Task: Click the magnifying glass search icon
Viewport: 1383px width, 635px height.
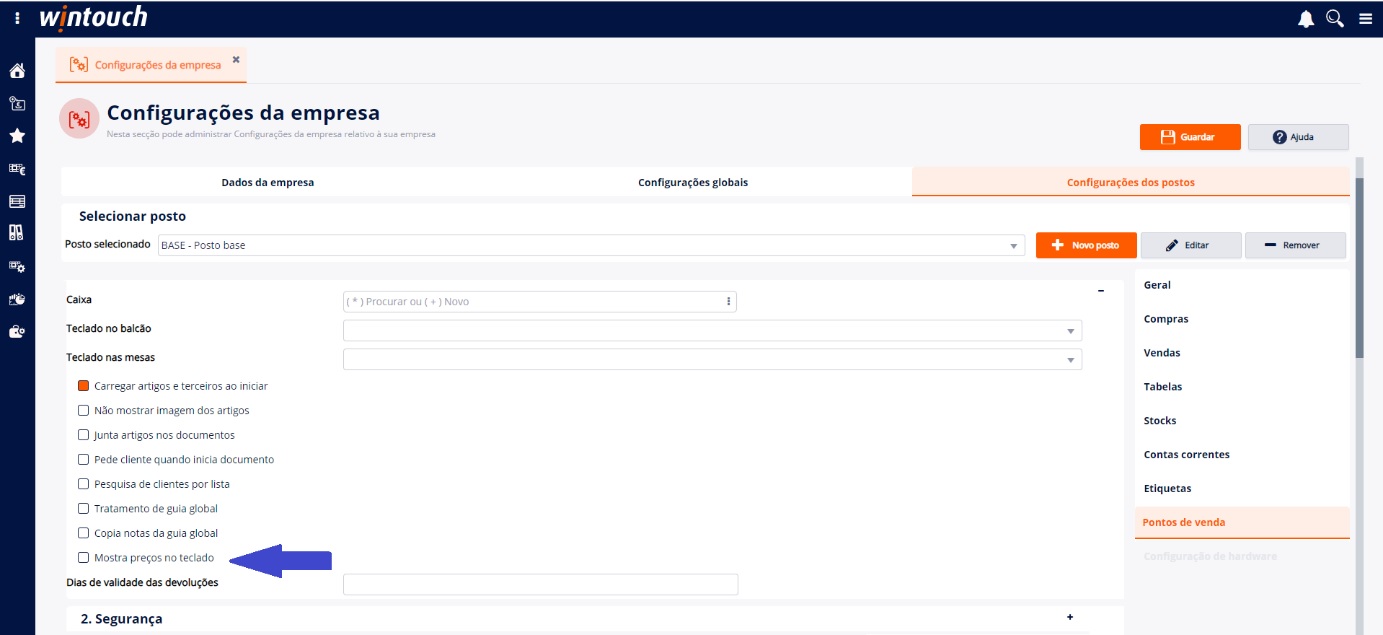Action: click(1335, 19)
